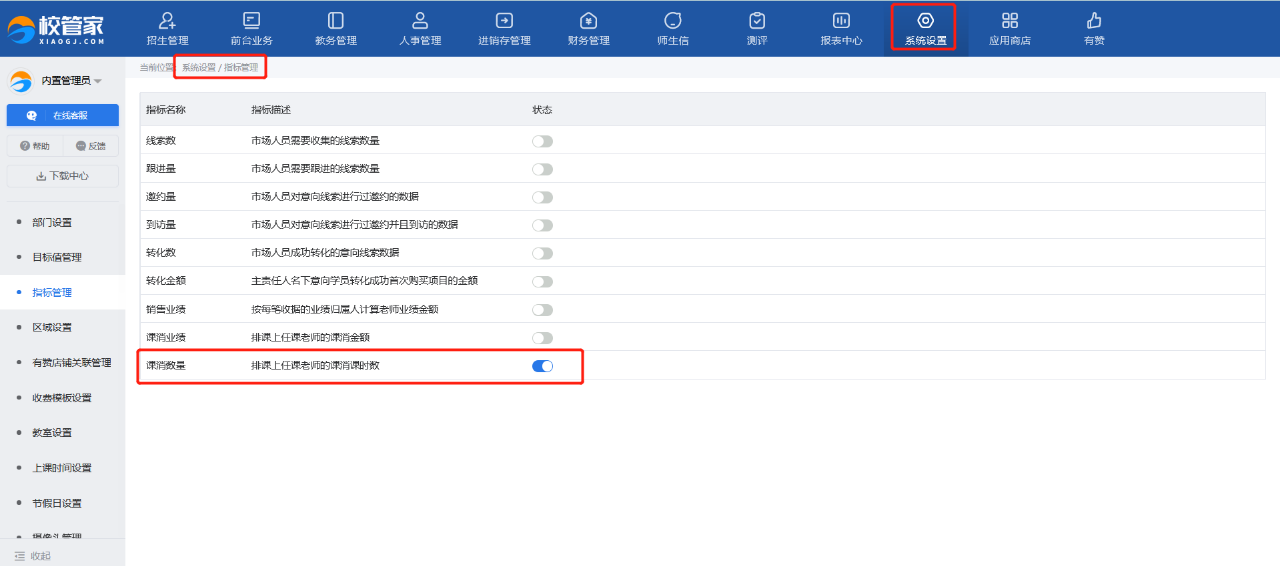Enable the 转化金额 status toggle
Screen dimensions: 1280x566
click(542, 282)
